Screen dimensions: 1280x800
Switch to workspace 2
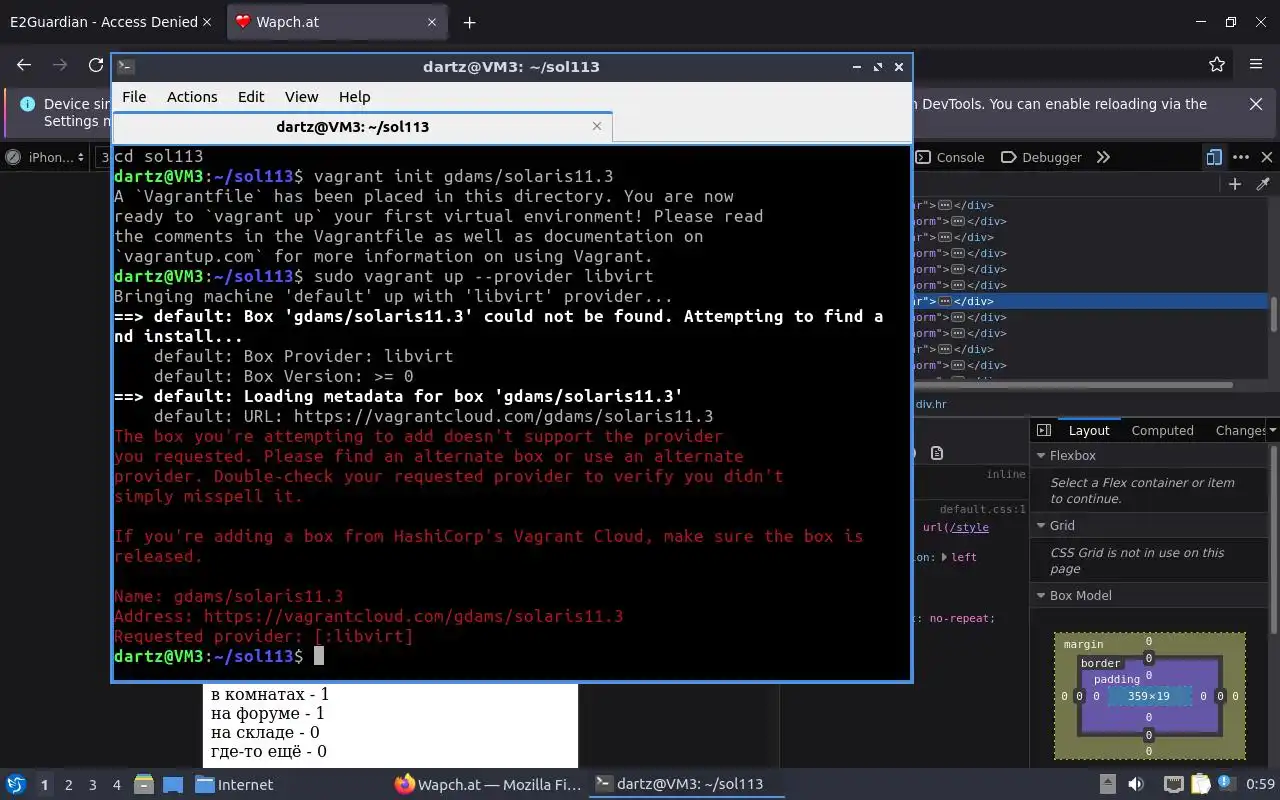pos(68,785)
